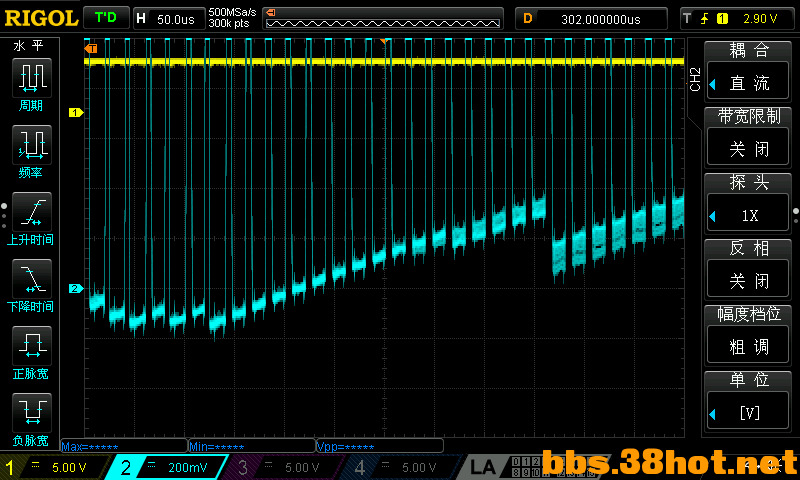Click the H 50.0us timebase field
The height and width of the screenshot is (480, 800).
pyautogui.click(x=169, y=19)
